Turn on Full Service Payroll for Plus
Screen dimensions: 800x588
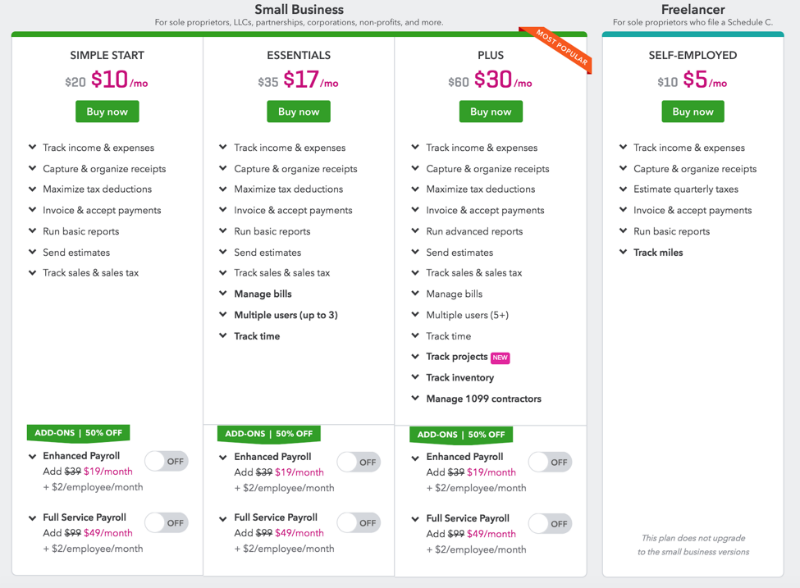[550, 523]
